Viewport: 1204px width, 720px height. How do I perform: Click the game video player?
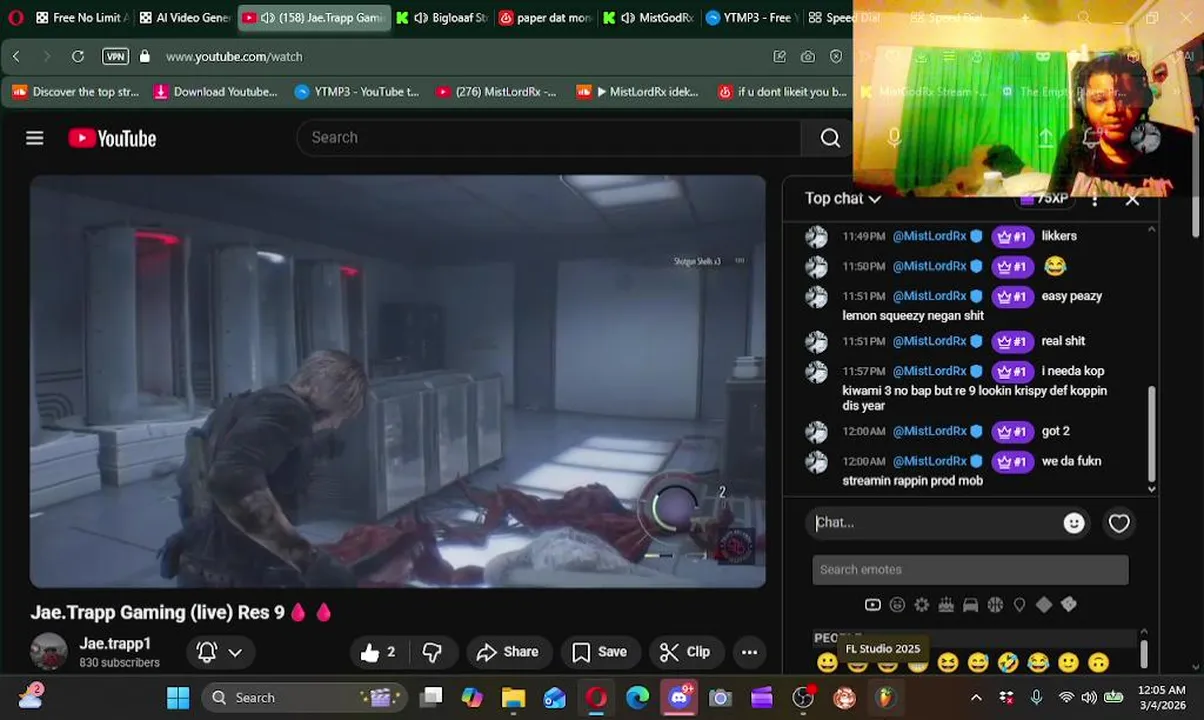(x=398, y=381)
